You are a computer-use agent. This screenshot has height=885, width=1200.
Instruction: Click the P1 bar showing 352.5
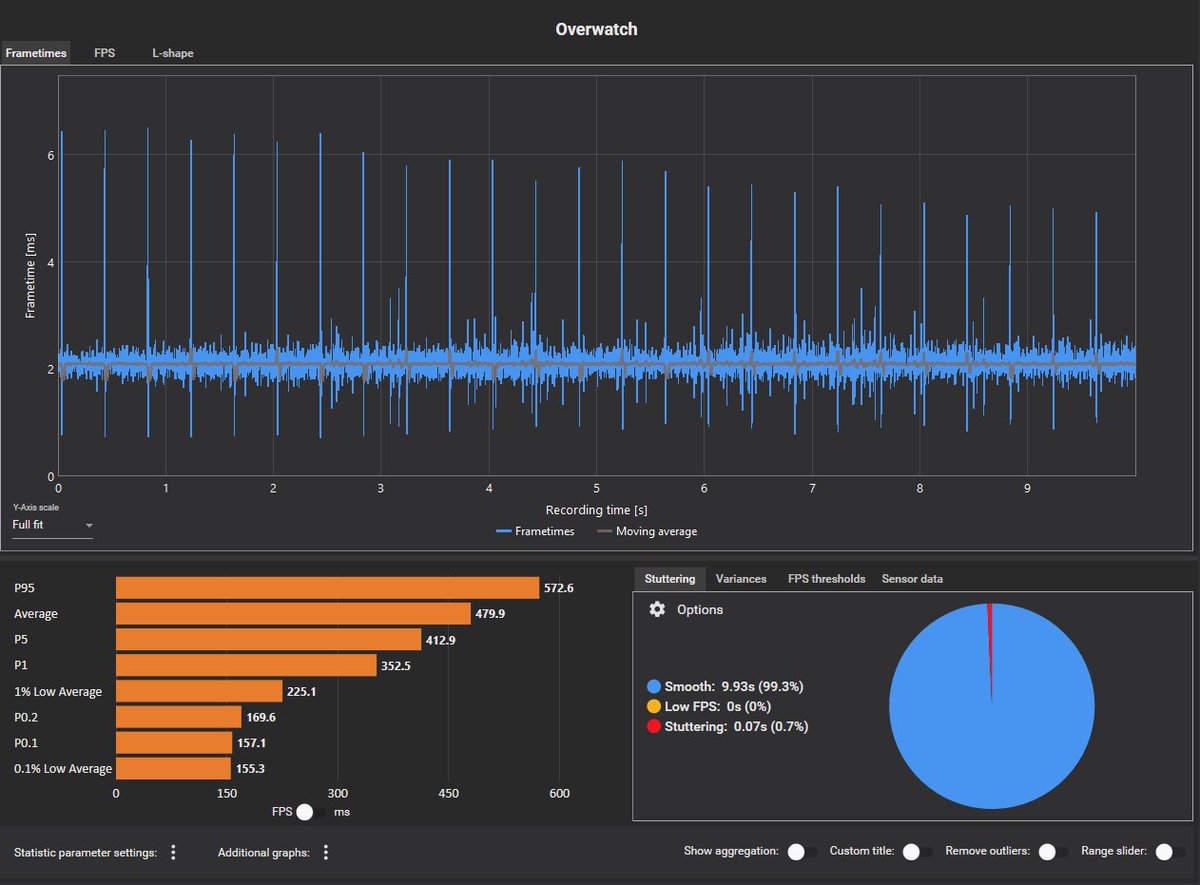(247, 665)
